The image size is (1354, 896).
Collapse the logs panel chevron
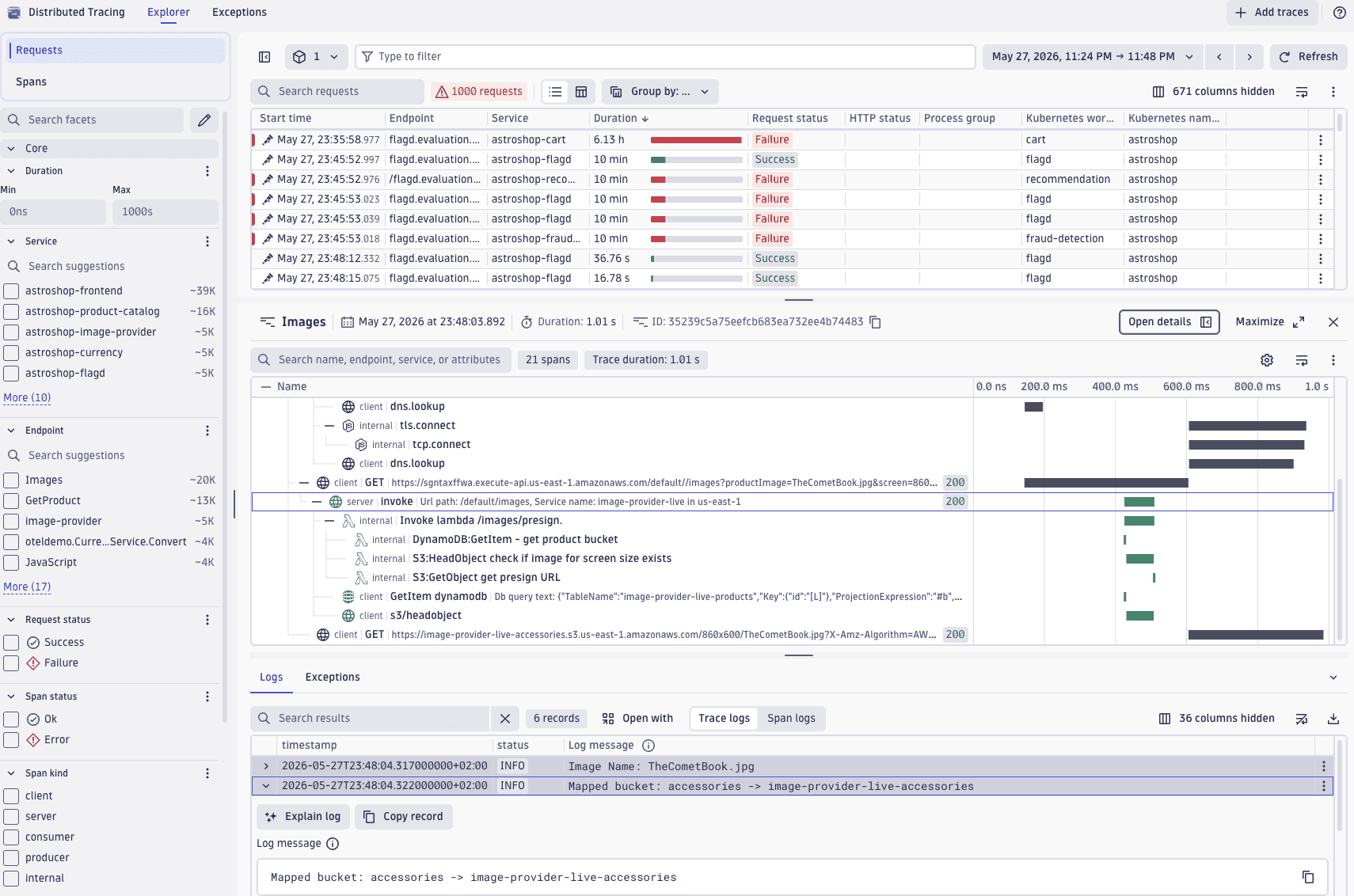[x=1333, y=678]
